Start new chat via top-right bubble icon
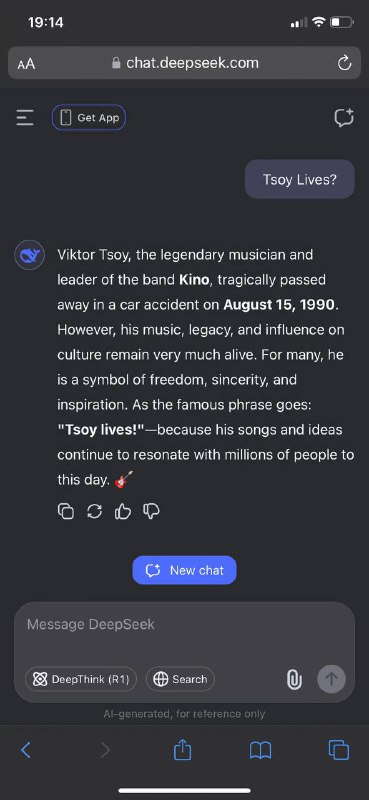The width and height of the screenshot is (369, 800). [x=344, y=118]
